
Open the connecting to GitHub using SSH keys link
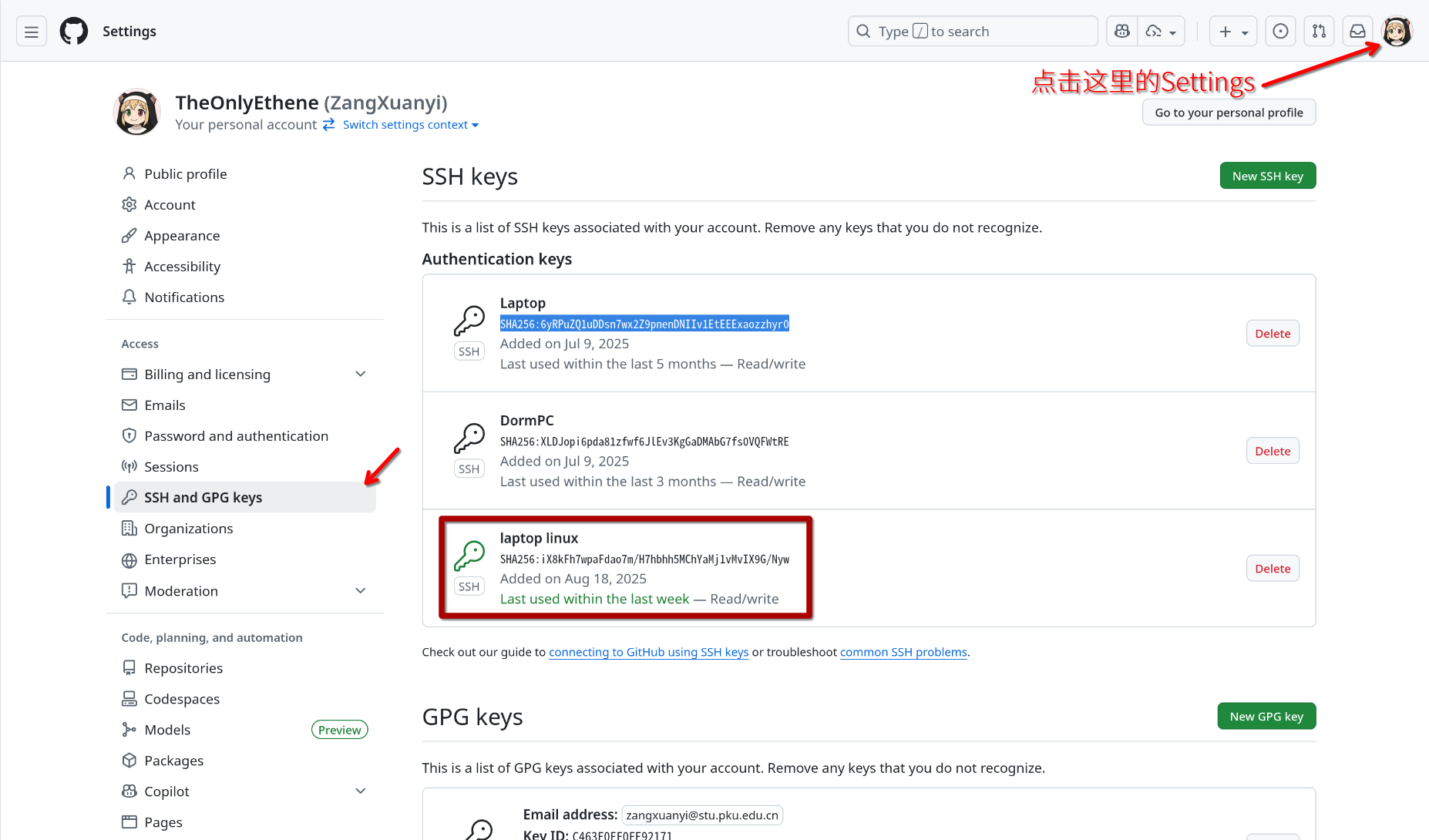648,652
